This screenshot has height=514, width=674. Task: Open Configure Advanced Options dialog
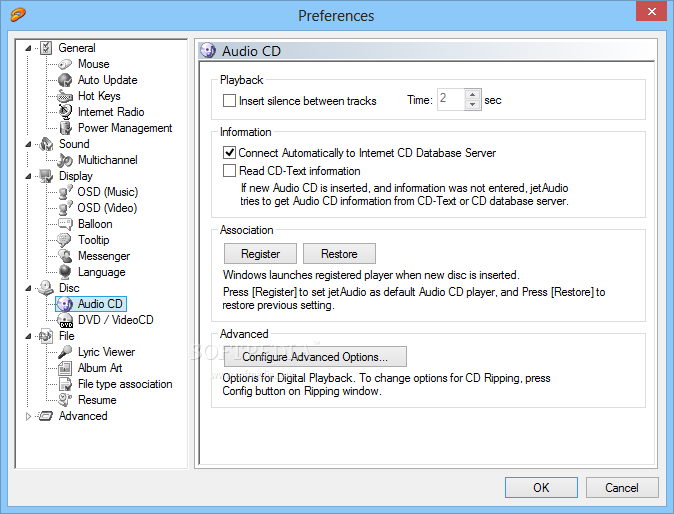(x=315, y=357)
